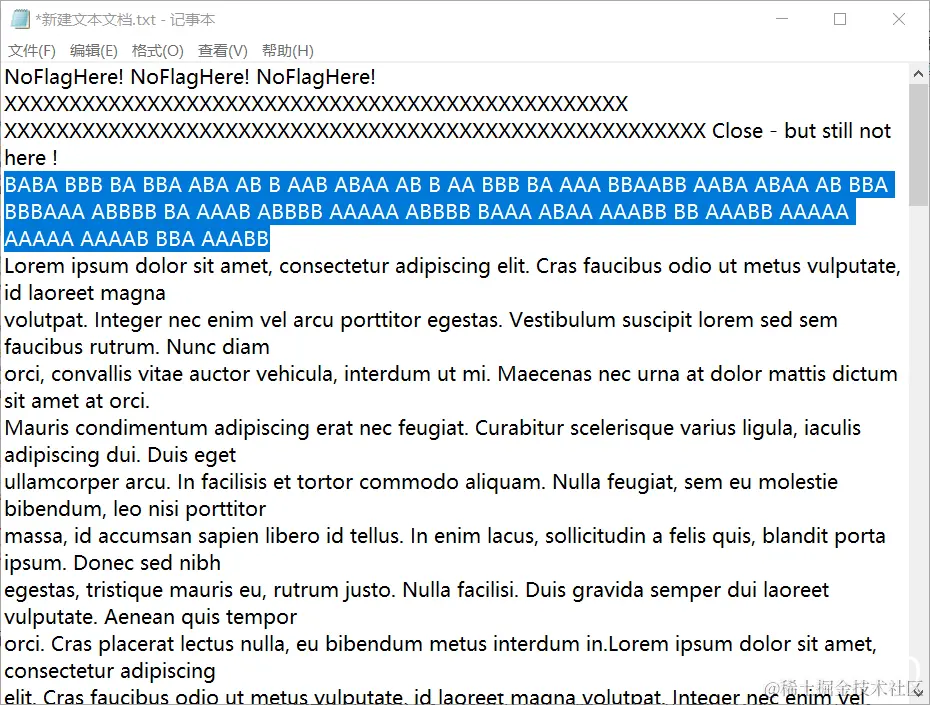Close the Notepad window
Screen dimensions: 930x705
[899, 19]
